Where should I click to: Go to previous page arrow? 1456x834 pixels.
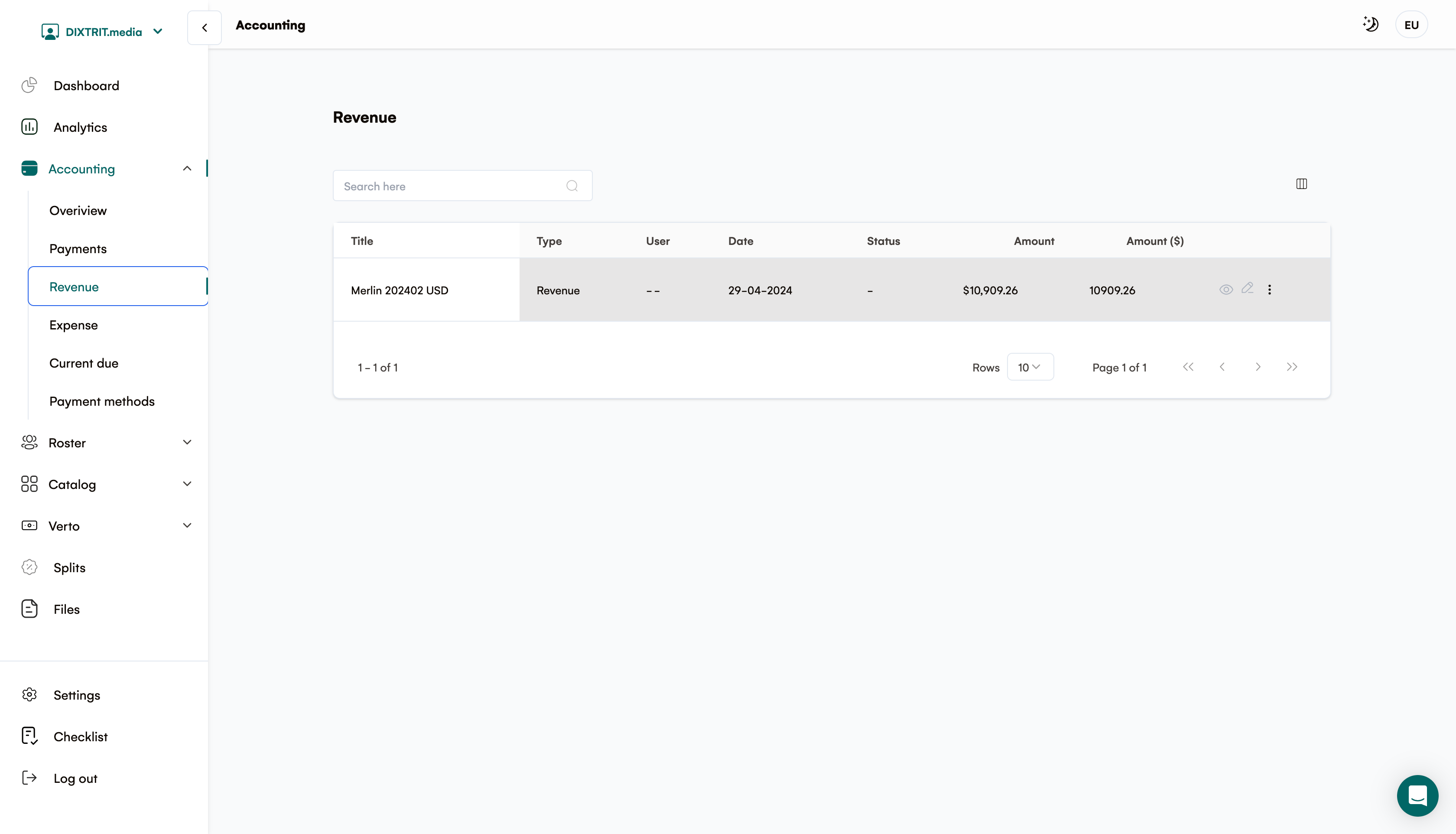tap(1222, 367)
